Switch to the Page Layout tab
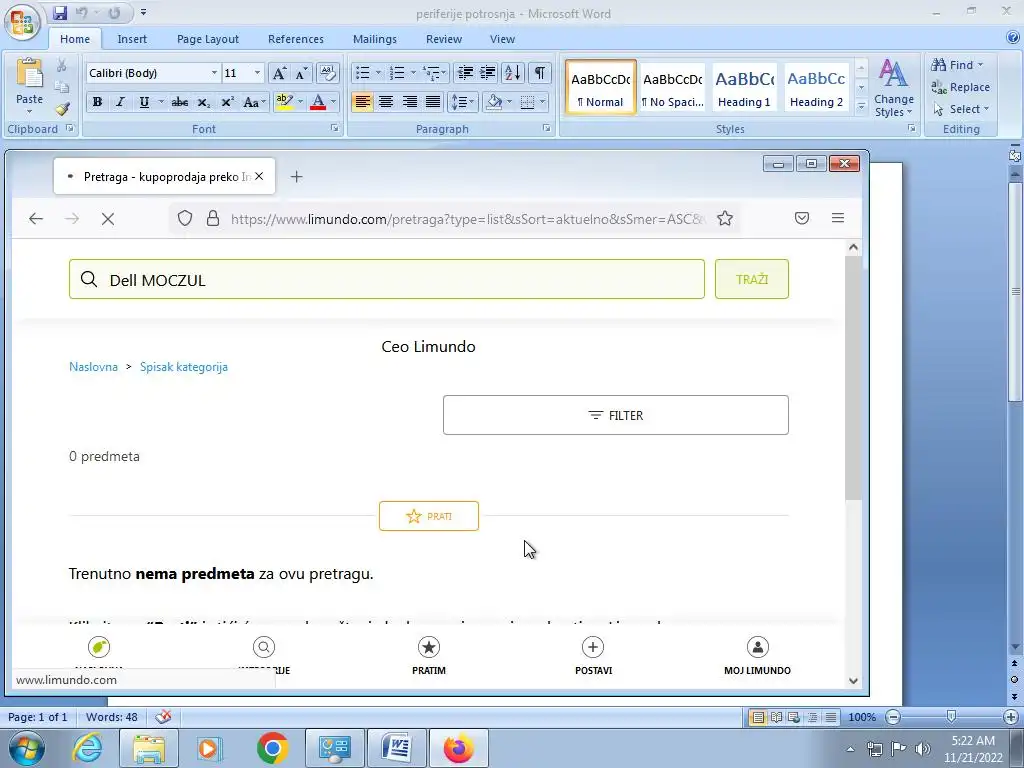The width and height of the screenshot is (1024, 768). point(208,39)
